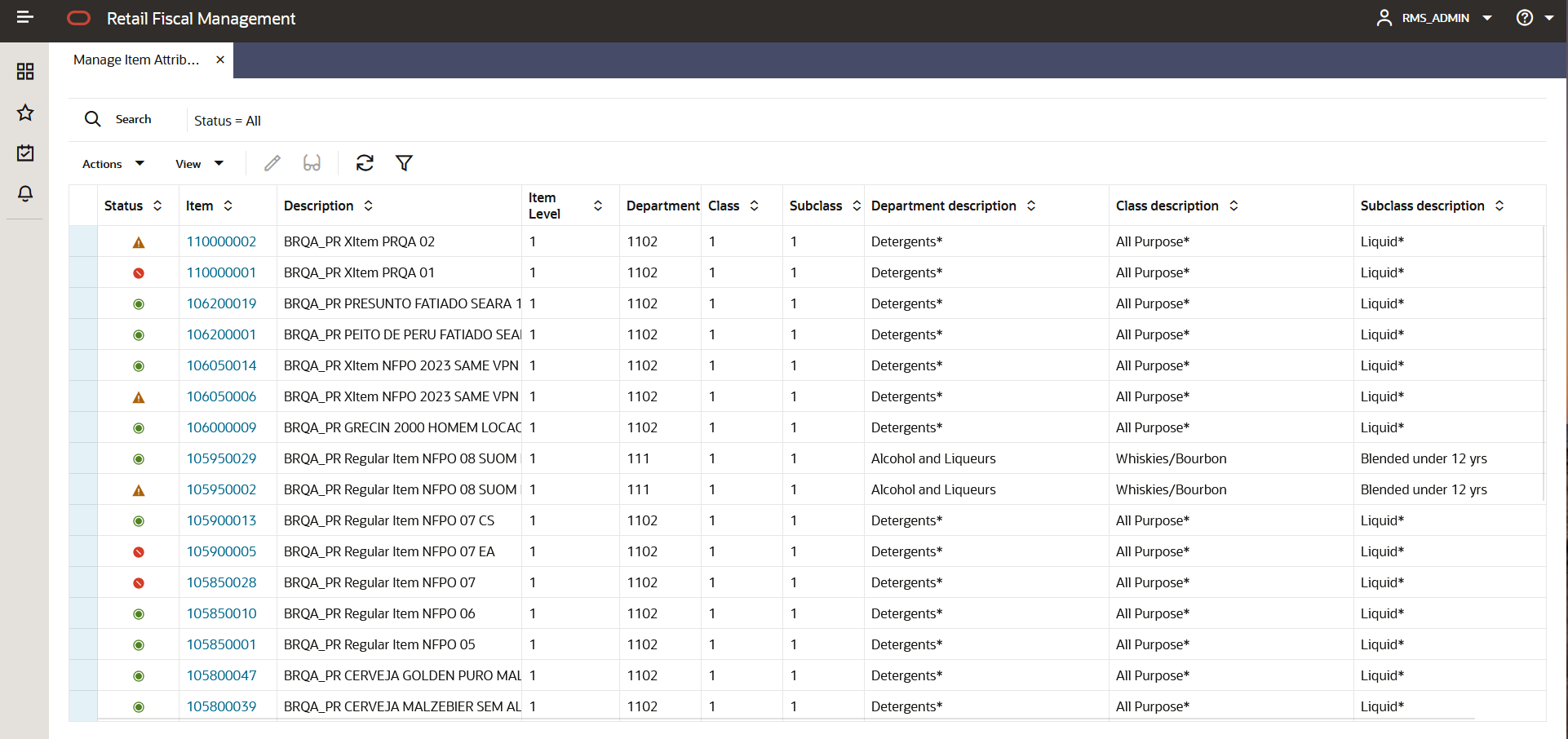Open item link 105850028
1568x739 pixels.
[x=221, y=582]
